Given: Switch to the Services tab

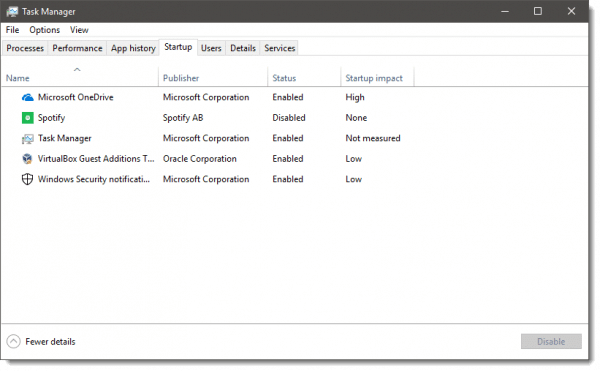Looking at the screenshot, I should click(x=280, y=48).
